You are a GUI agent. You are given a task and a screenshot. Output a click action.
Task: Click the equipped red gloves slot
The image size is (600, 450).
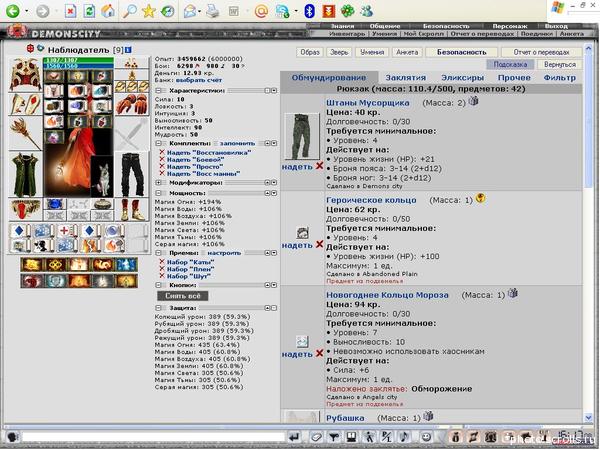132,103
